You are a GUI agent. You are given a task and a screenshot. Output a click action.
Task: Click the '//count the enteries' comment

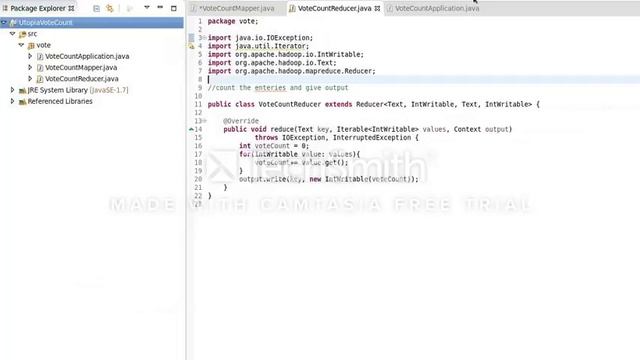(x=278, y=88)
